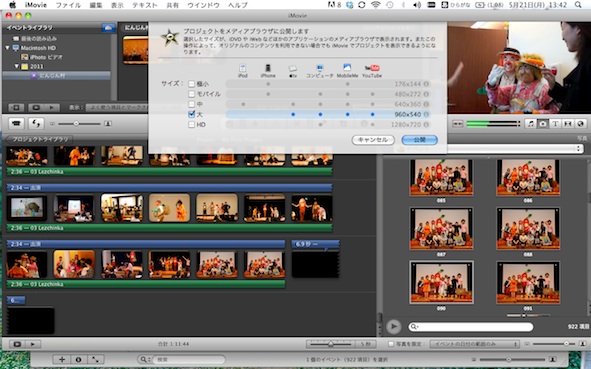This screenshot has height=369, width=591.
Task: Click the camera import button
Action: click(16, 123)
